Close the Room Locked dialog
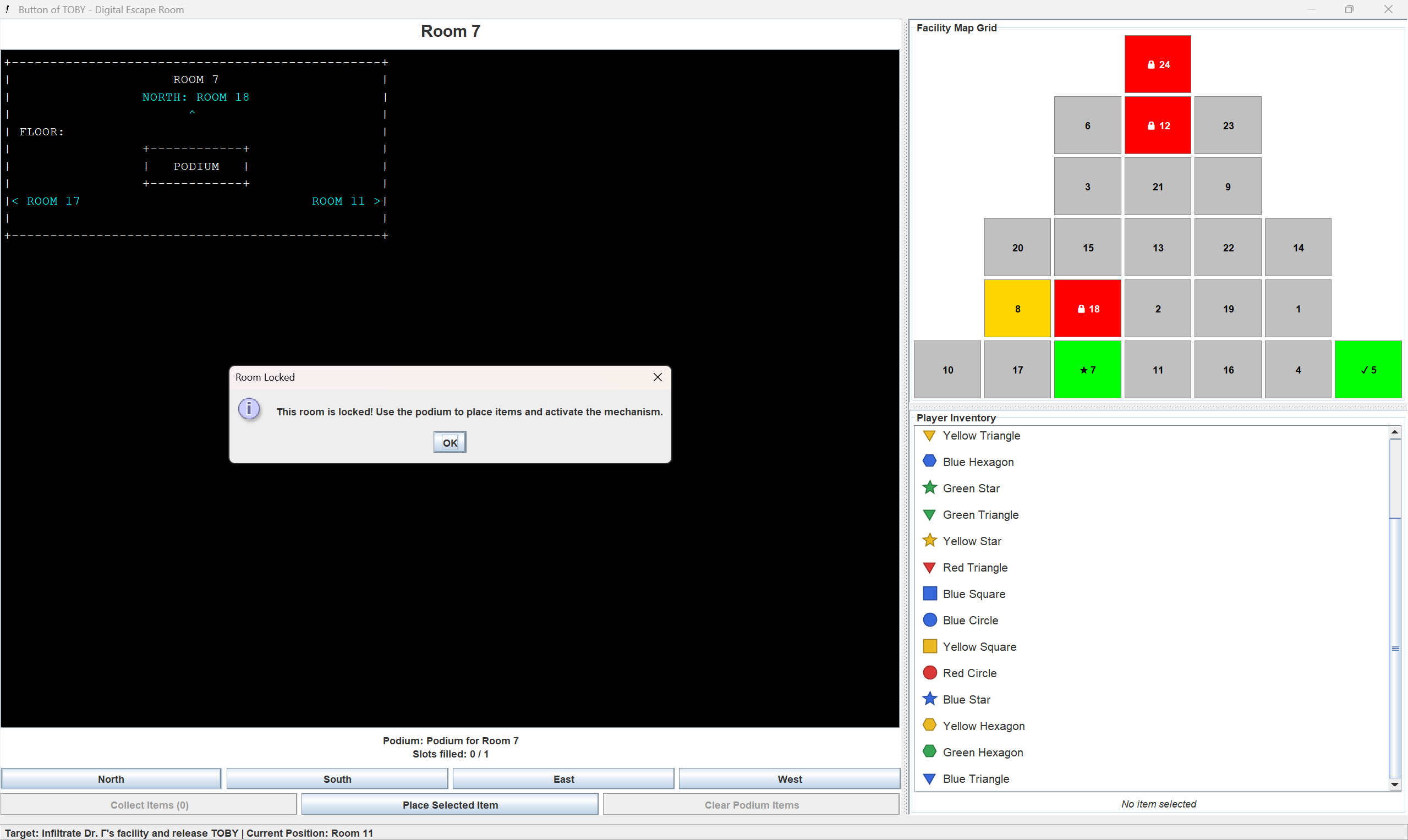This screenshot has width=1408, height=840. click(658, 377)
